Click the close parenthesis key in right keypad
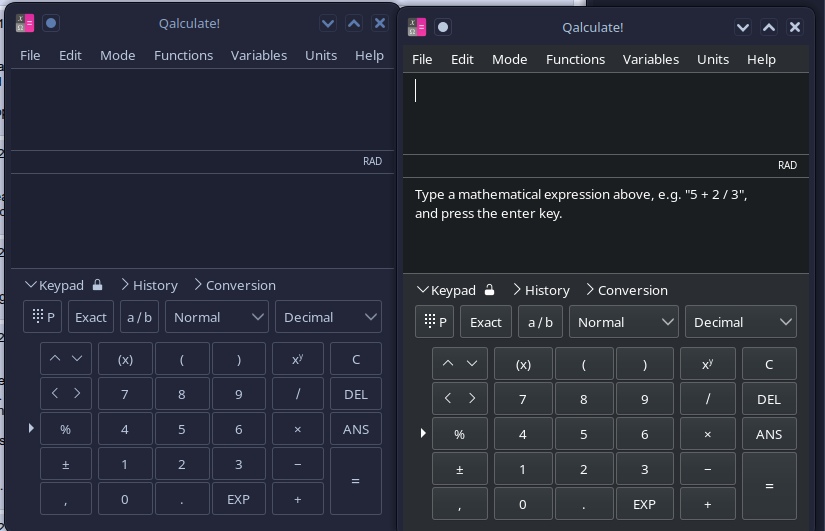The height and width of the screenshot is (531, 825). [x=645, y=364]
